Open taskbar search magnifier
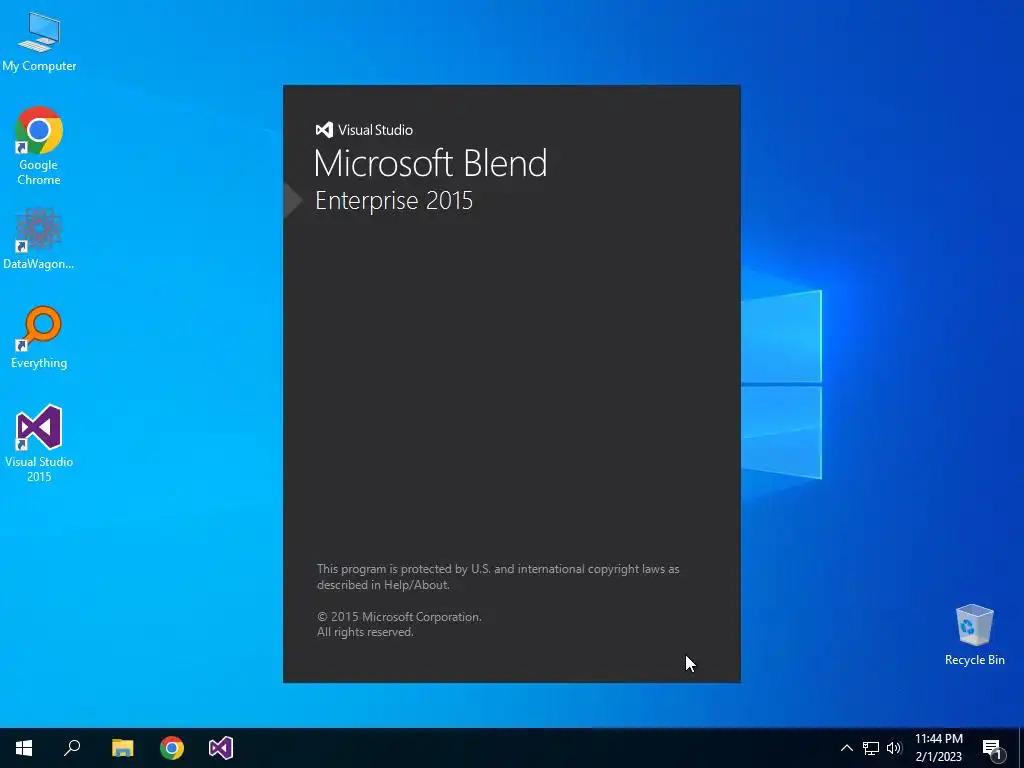Image resolution: width=1024 pixels, height=768 pixels. click(x=72, y=748)
